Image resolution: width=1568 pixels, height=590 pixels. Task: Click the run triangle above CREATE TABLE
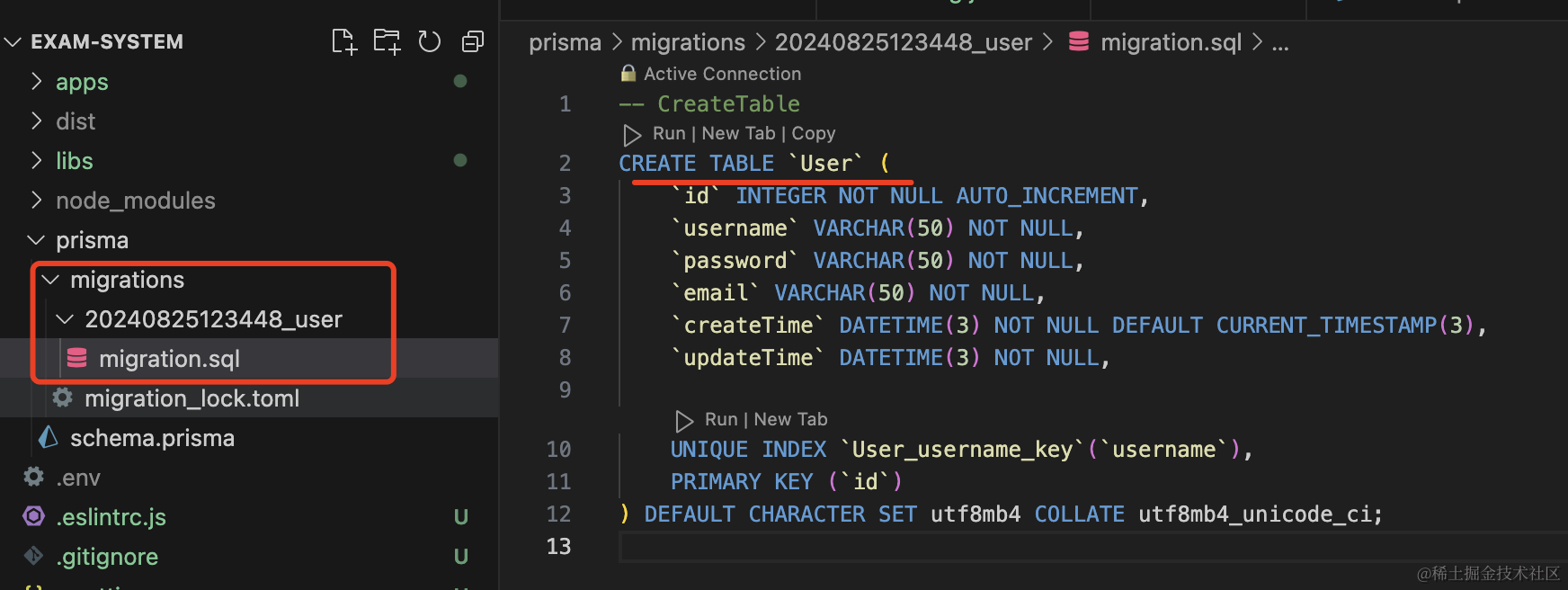[x=632, y=134]
